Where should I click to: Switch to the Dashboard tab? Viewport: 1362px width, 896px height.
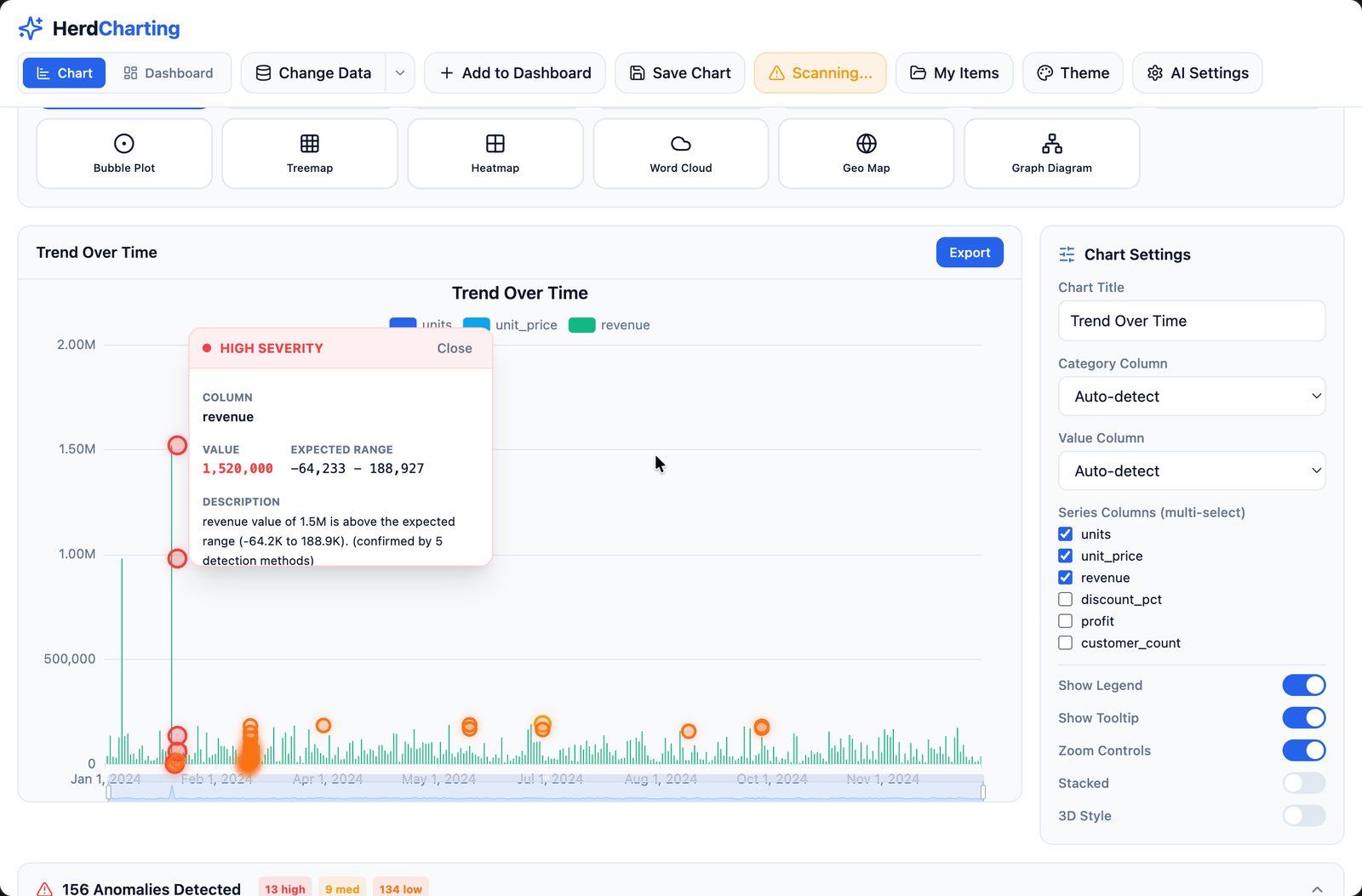pos(168,73)
